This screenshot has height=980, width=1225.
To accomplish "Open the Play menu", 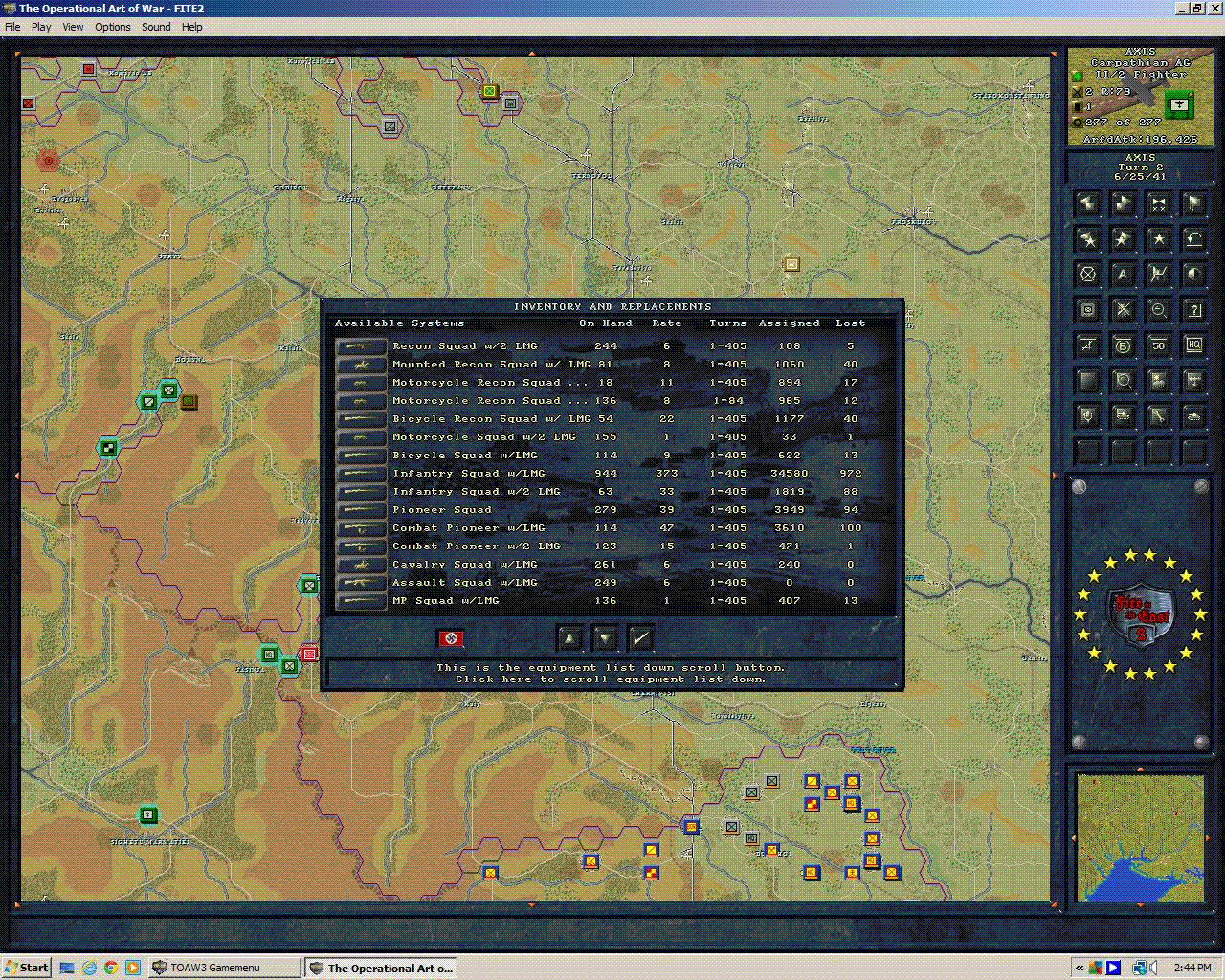I will tap(40, 27).
